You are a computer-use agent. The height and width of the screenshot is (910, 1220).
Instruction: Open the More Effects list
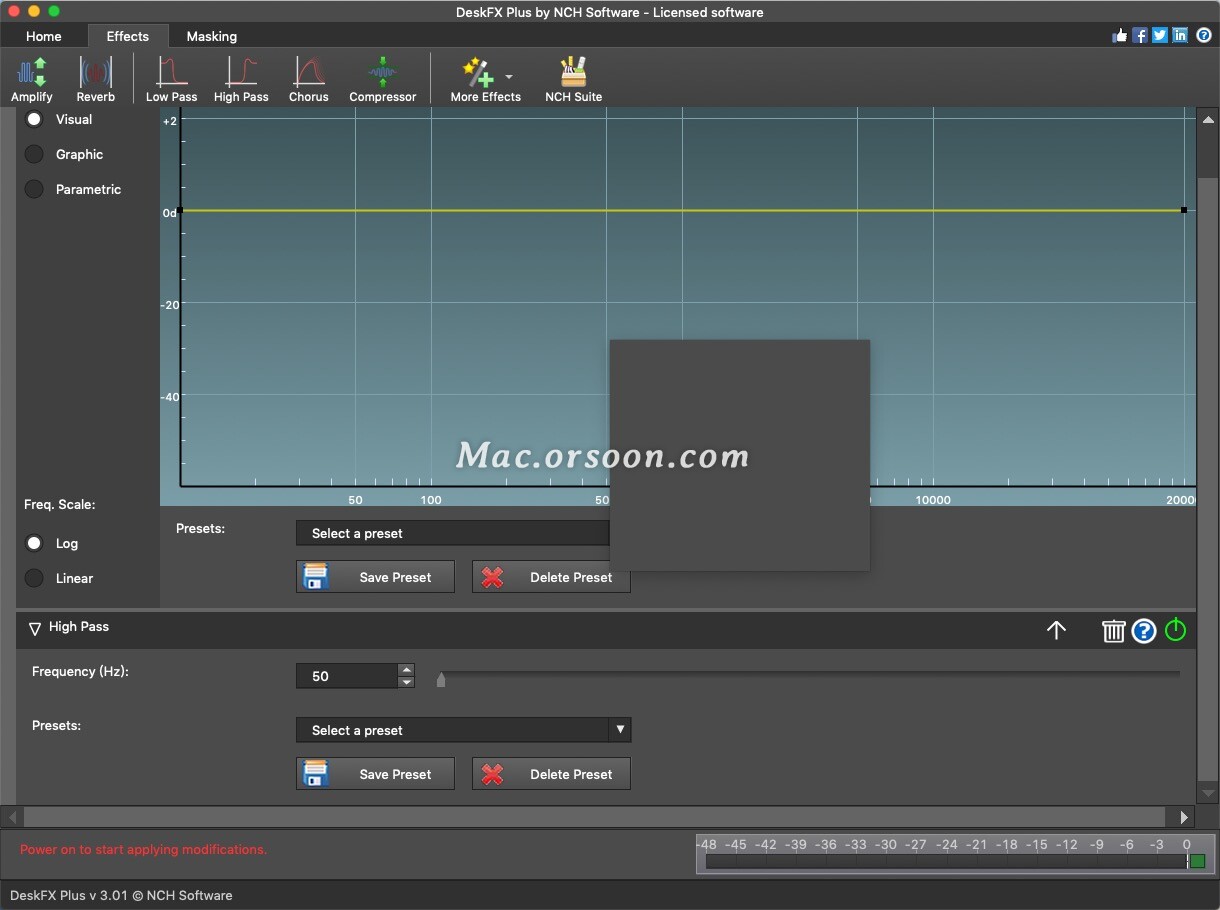tap(485, 79)
